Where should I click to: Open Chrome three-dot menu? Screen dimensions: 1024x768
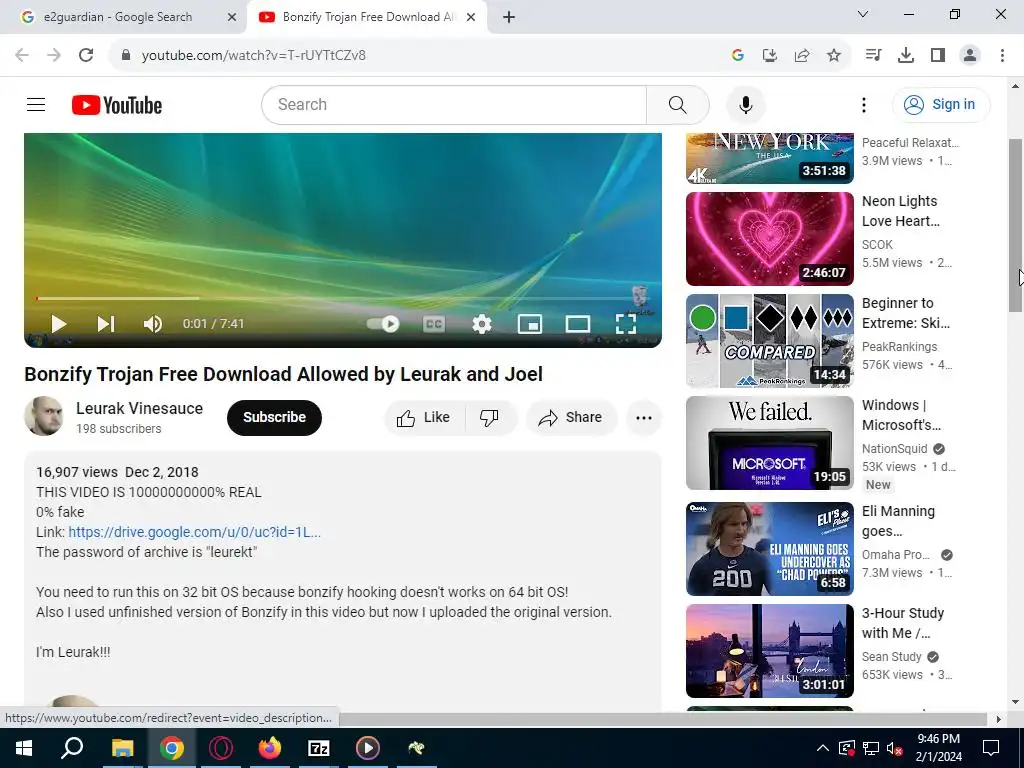pyautogui.click(x=1002, y=56)
